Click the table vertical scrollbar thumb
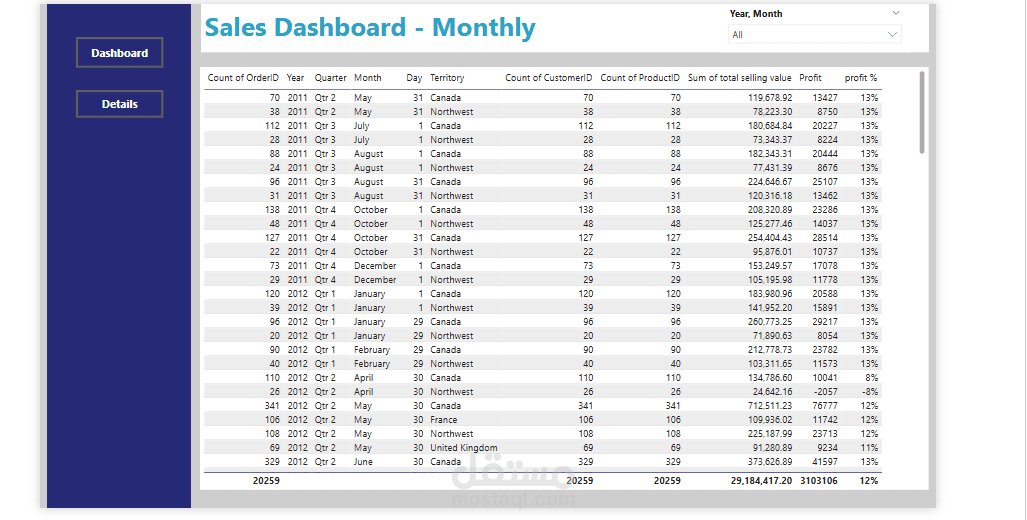Viewport: 1027px width, 520px height. pos(922,113)
